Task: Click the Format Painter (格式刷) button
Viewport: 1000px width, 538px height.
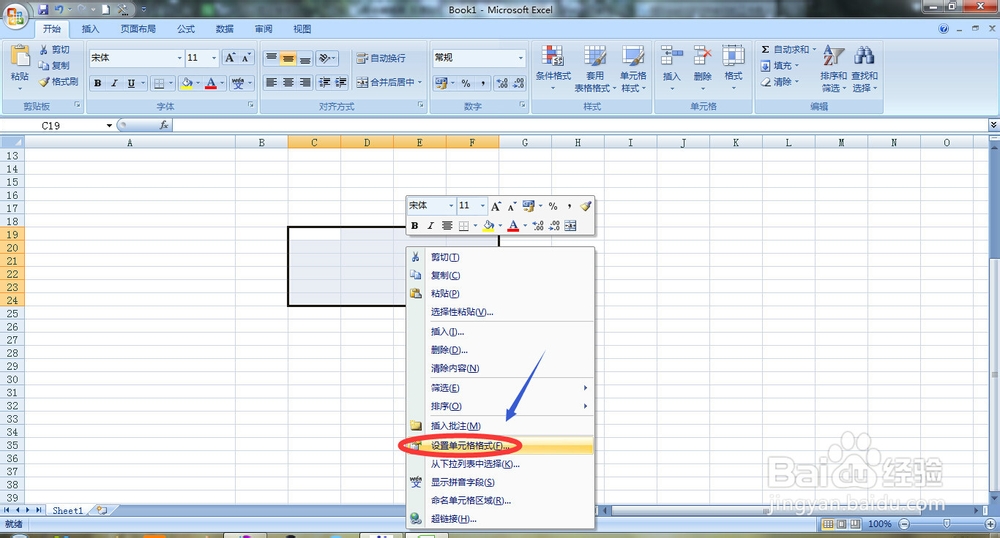Action: click(x=58, y=82)
